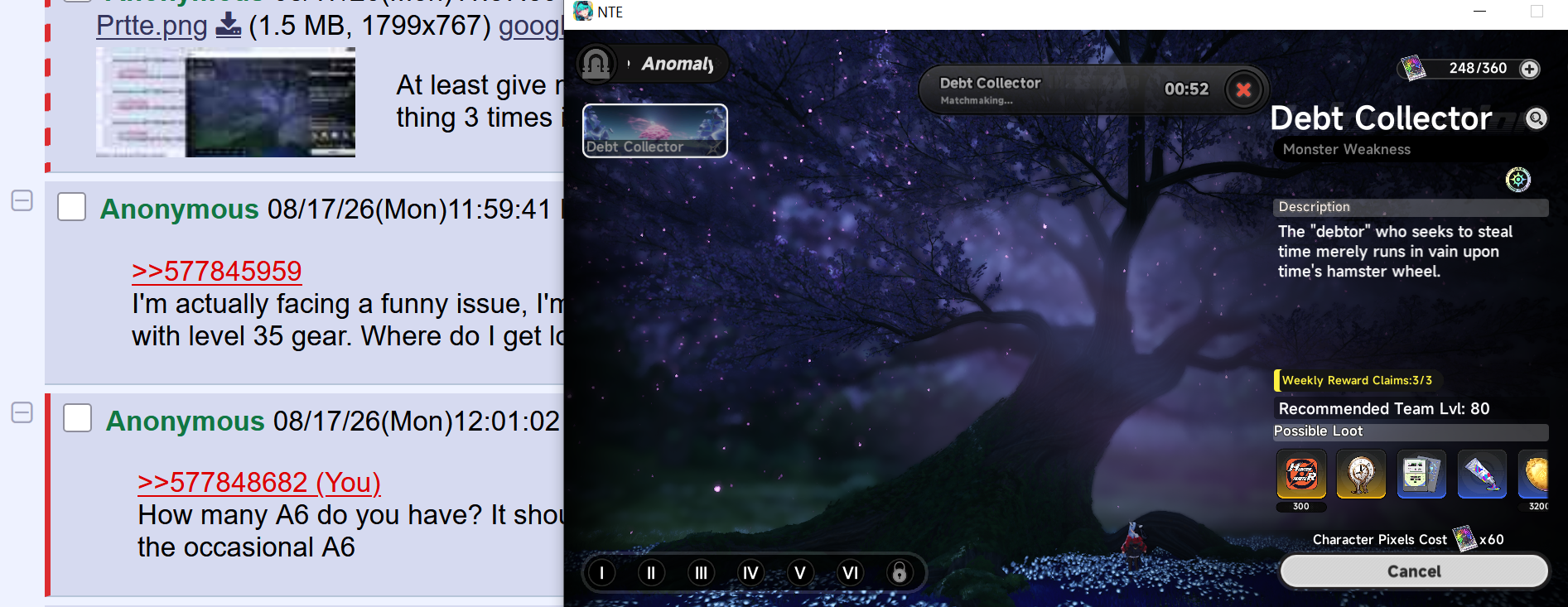Click the plus icon beside 248/360
Image resolution: width=1568 pixels, height=607 pixels.
pos(1530,69)
